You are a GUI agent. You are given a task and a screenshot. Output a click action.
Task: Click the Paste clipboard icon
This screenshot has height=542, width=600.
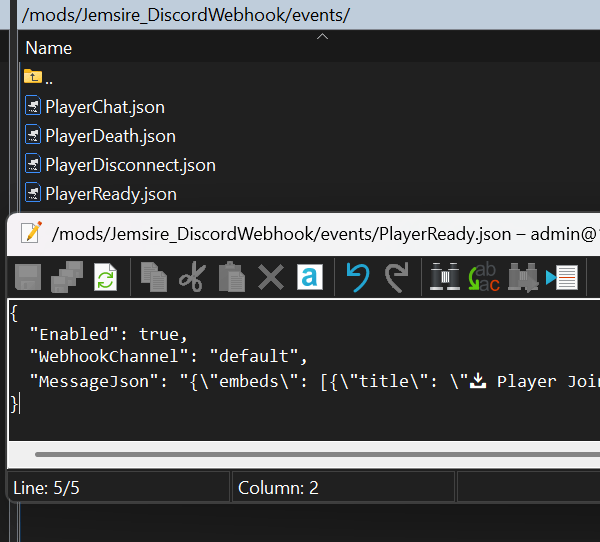(231, 276)
